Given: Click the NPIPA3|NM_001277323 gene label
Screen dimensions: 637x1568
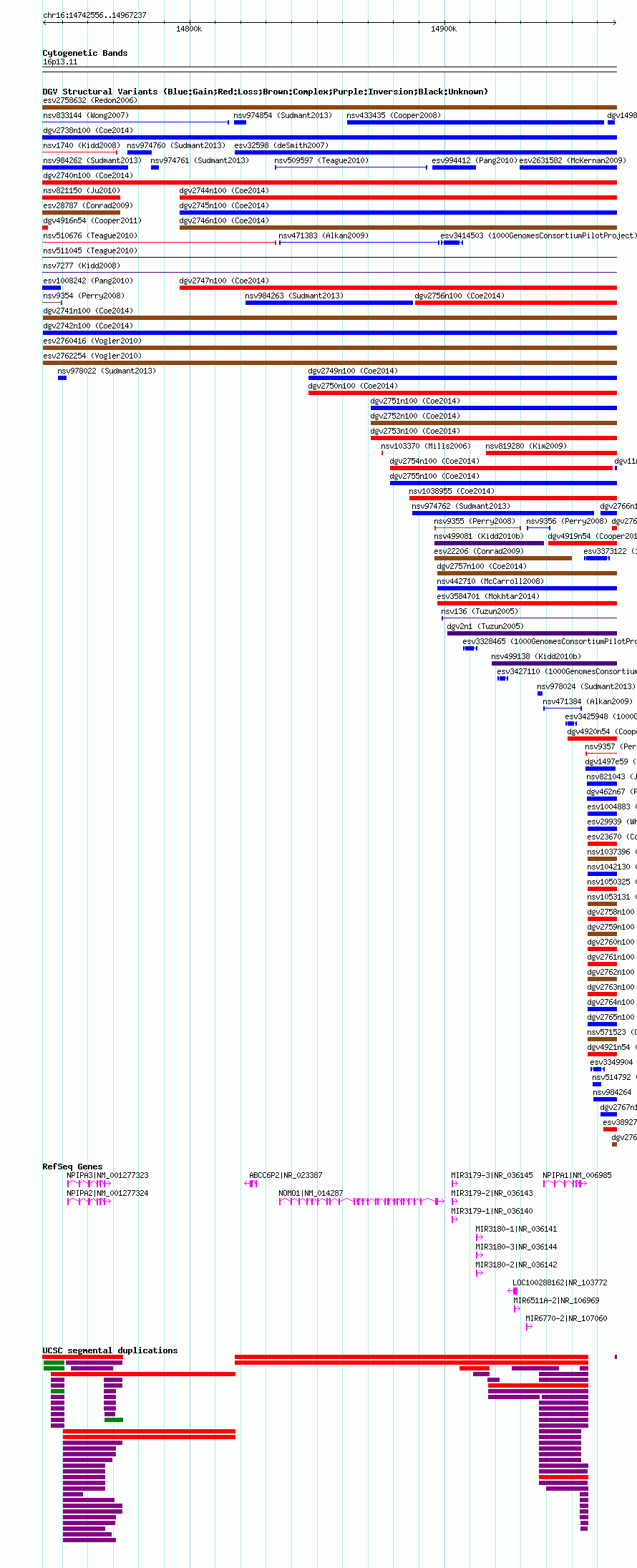Looking at the screenshot, I should coord(108,1175).
